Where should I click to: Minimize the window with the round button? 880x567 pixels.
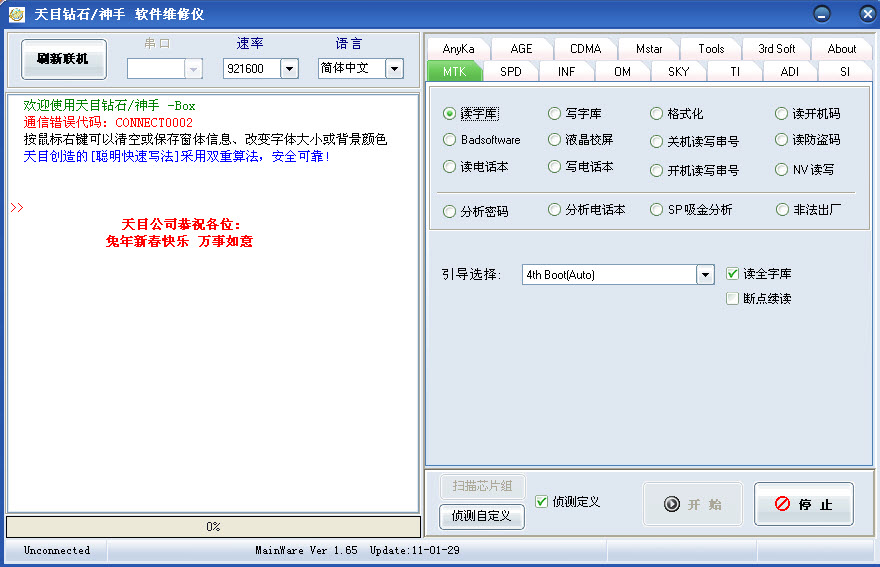(x=822, y=13)
